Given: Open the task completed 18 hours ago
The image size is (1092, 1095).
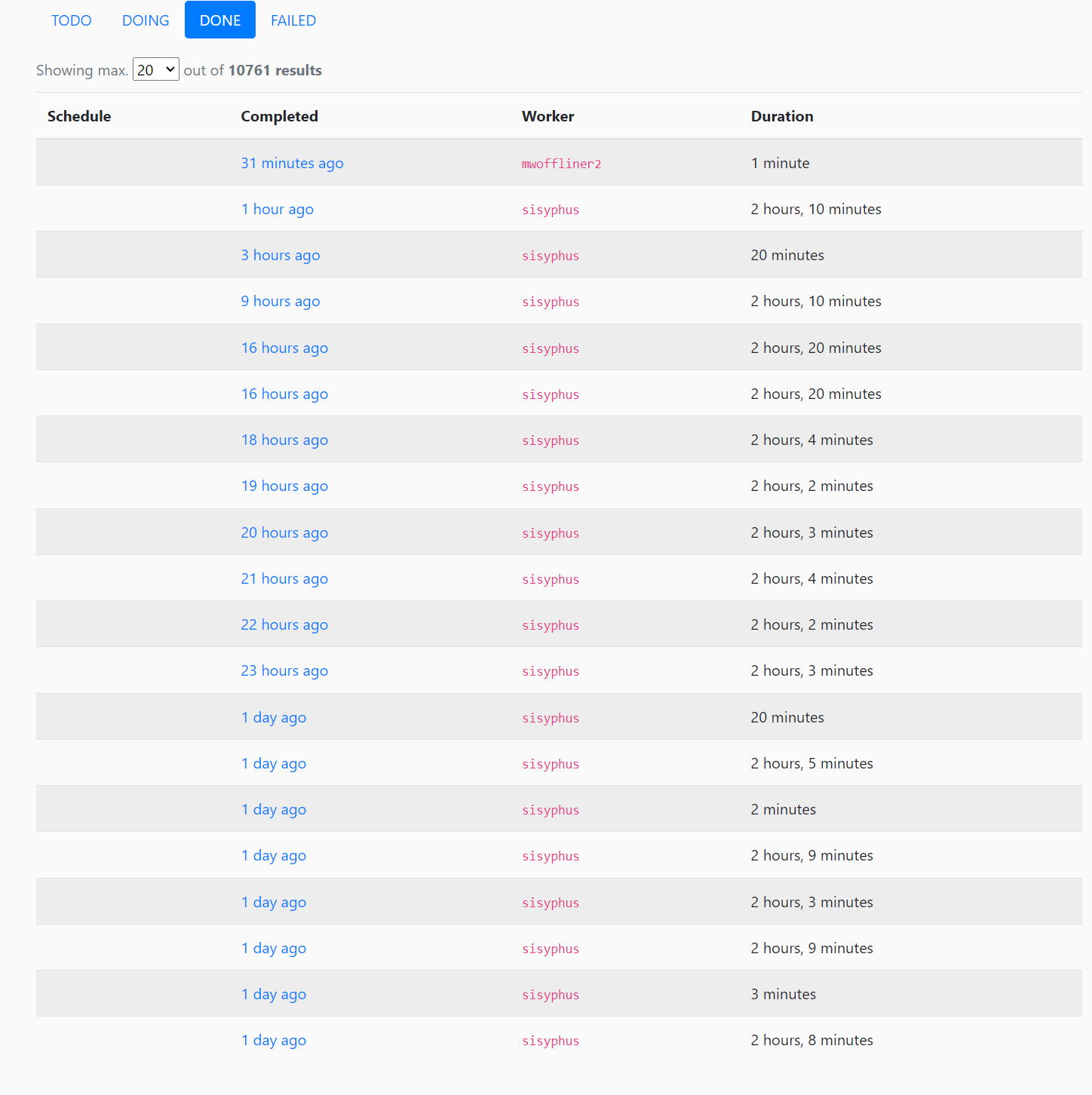Looking at the screenshot, I should [284, 440].
